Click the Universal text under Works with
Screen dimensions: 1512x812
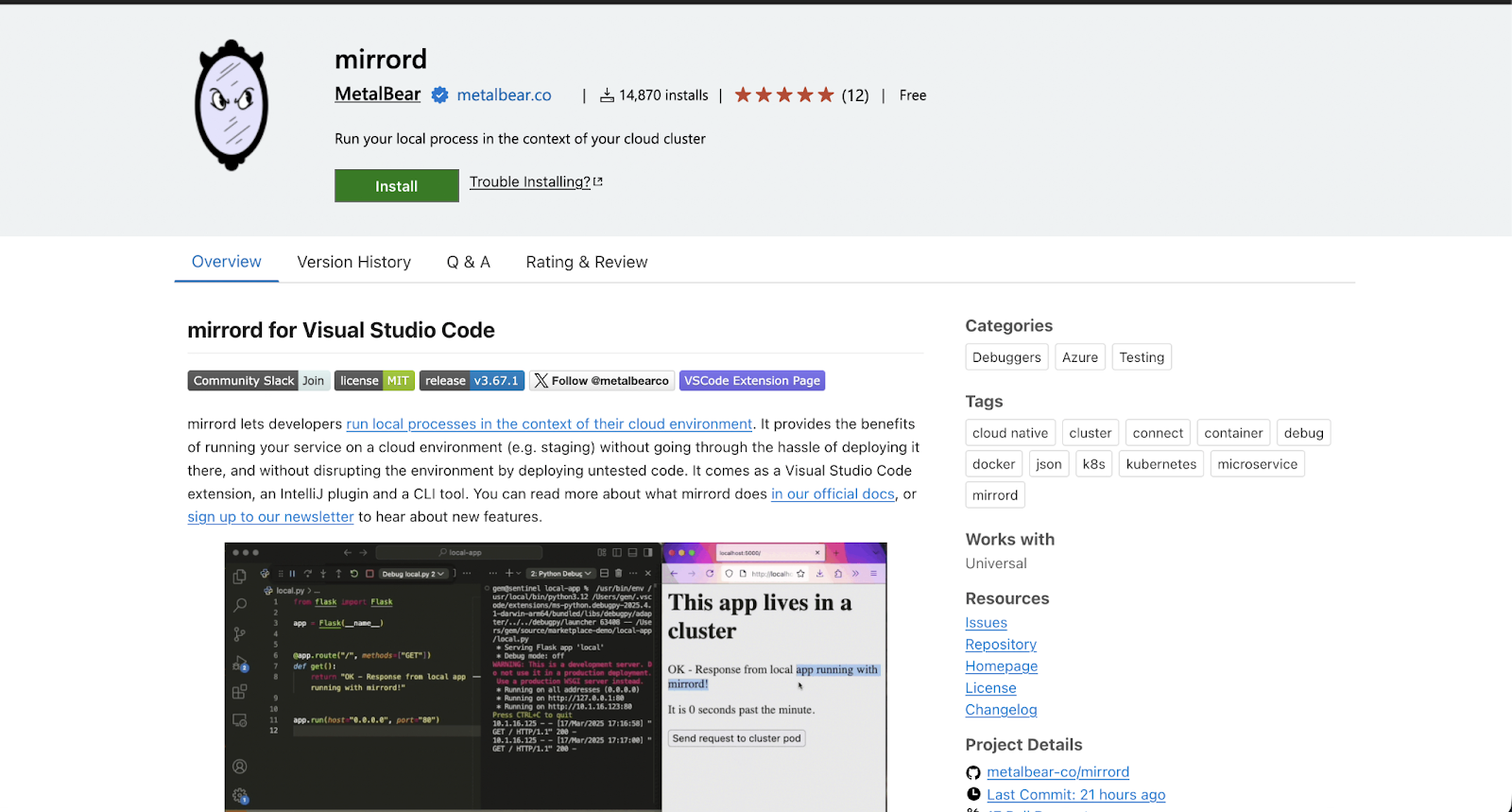(996, 563)
